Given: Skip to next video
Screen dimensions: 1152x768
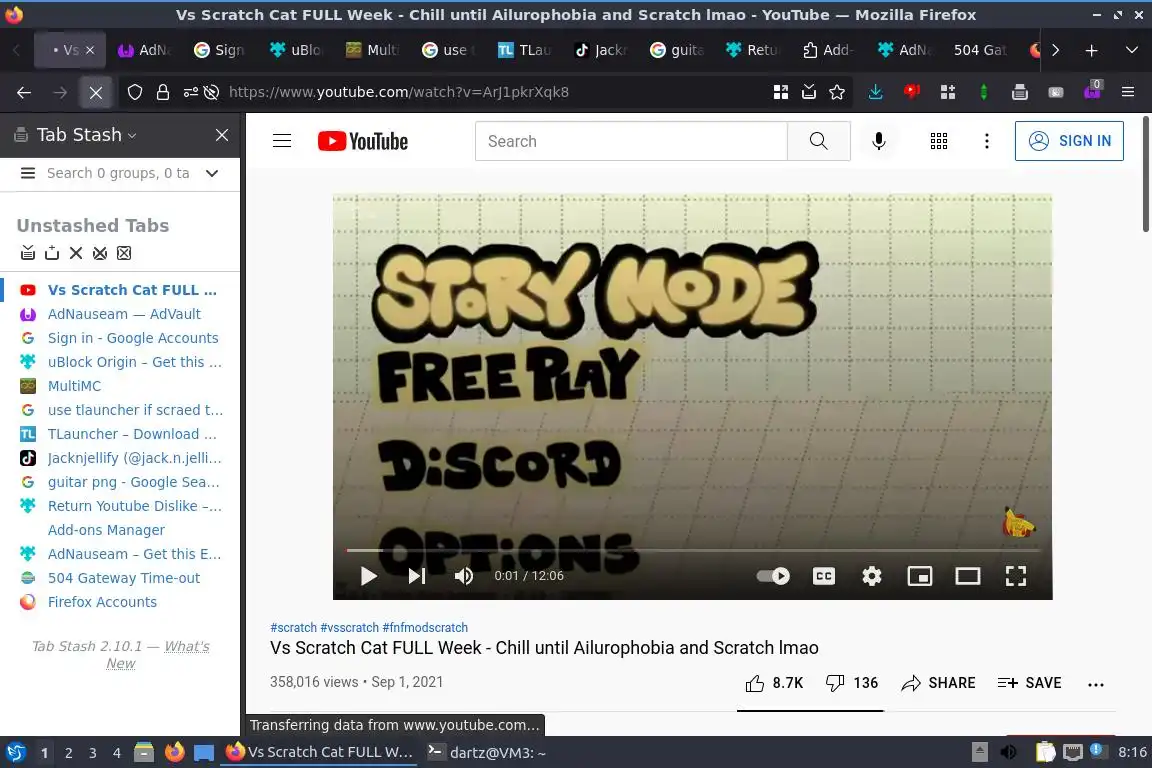Looking at the screenshot, I should [417, 576].
